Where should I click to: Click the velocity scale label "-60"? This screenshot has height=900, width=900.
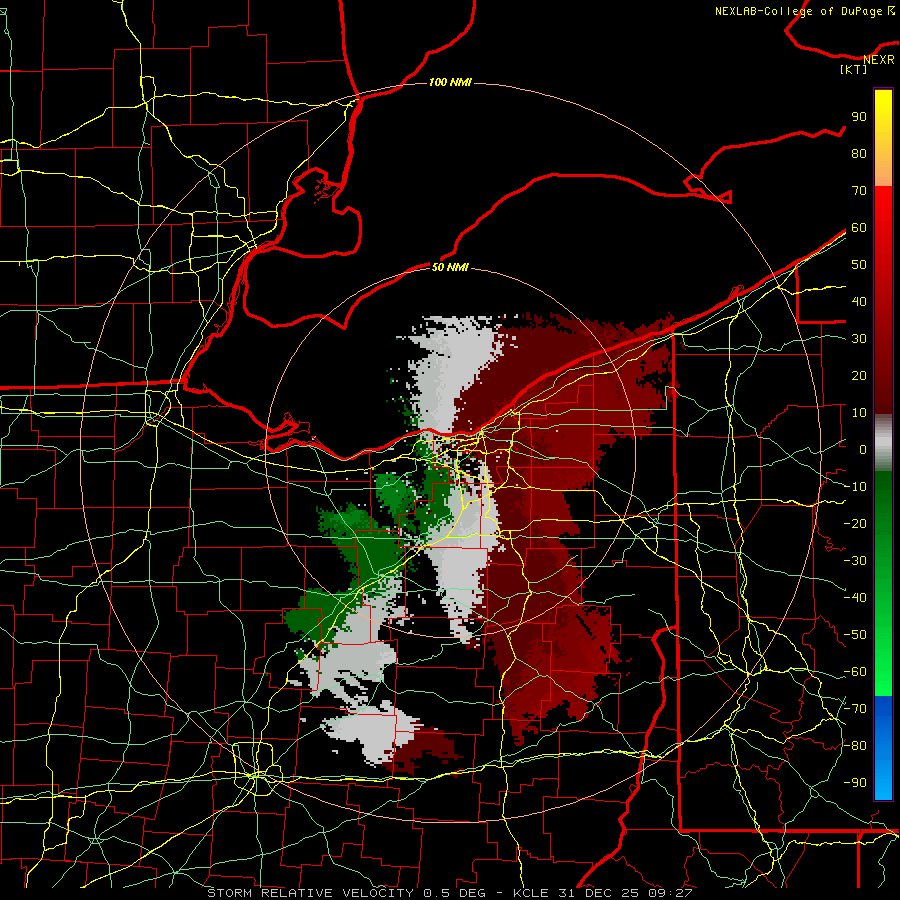click(x=855, y=672)
